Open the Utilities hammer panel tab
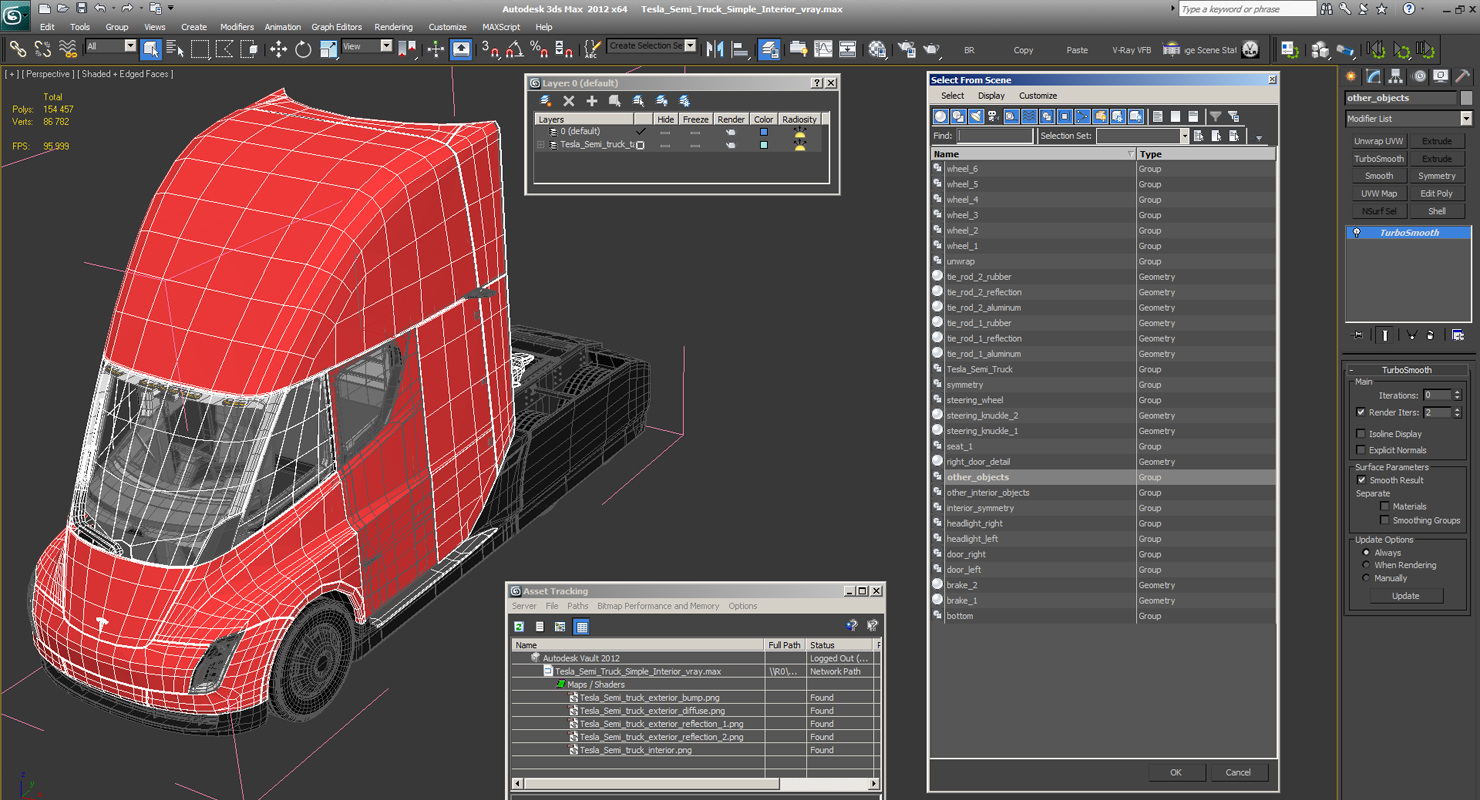 pyautogui.click(x=1463, y=76)
